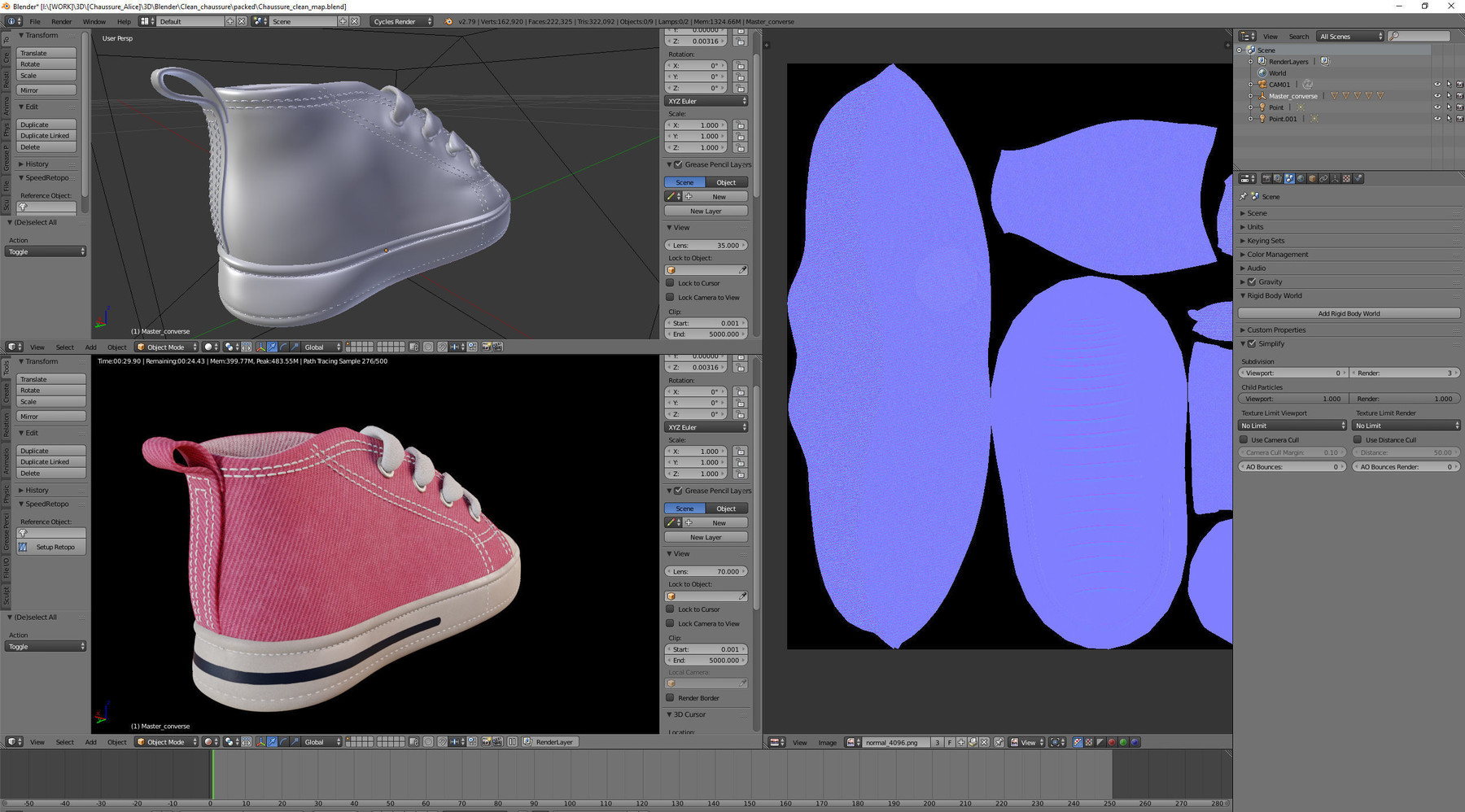Click the Texture properties checkerboard tab
The height and width of the screenshot is (812, 1465).
1346,179
